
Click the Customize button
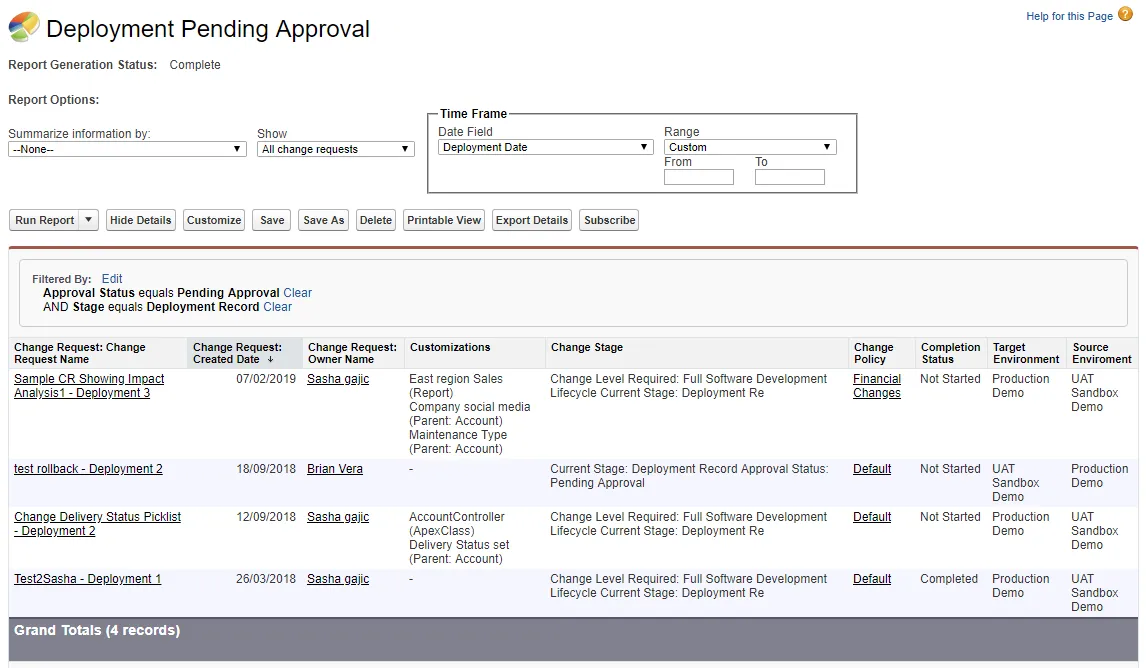point(213,220)
